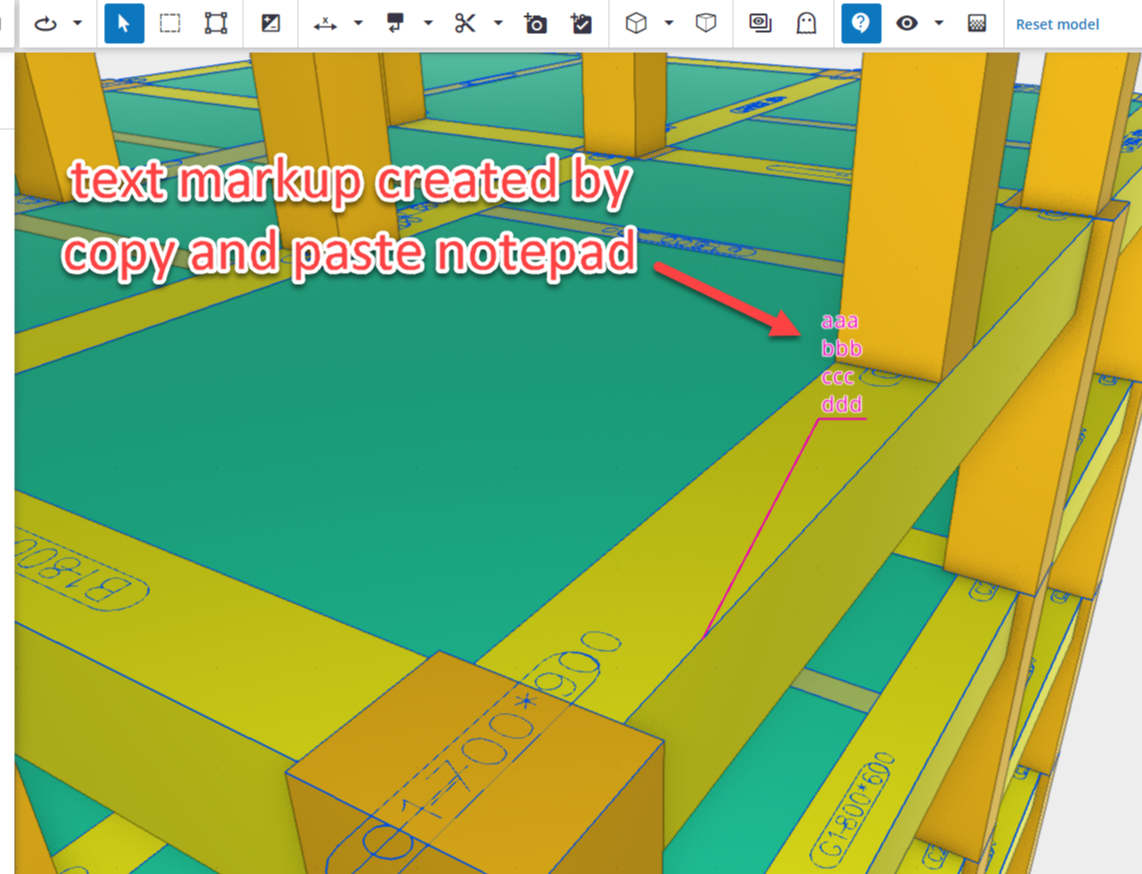Open the image overlay tool
This screenshot has height=874, width=1142.
coord(761,23)
